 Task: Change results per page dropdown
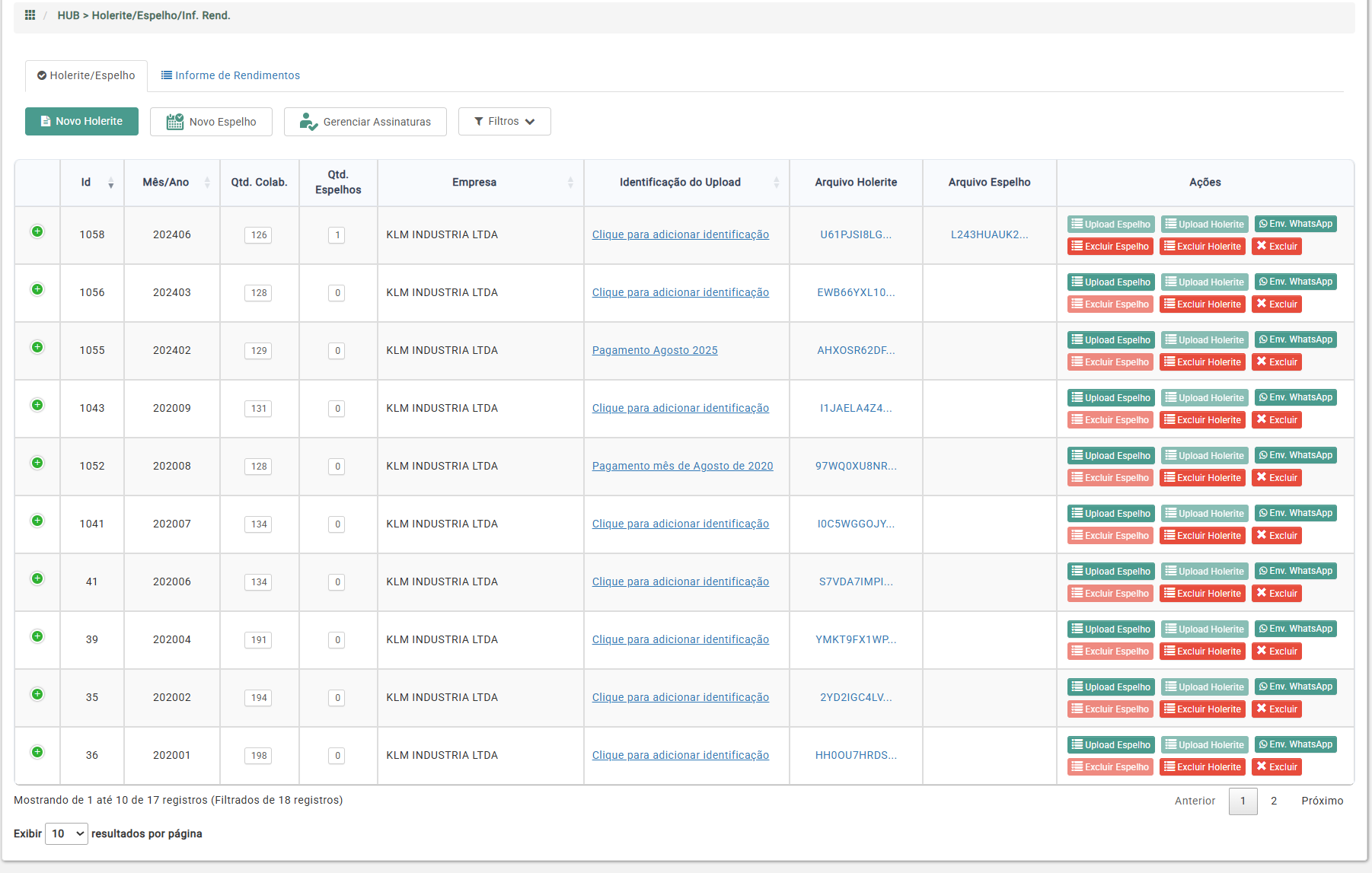66,833
